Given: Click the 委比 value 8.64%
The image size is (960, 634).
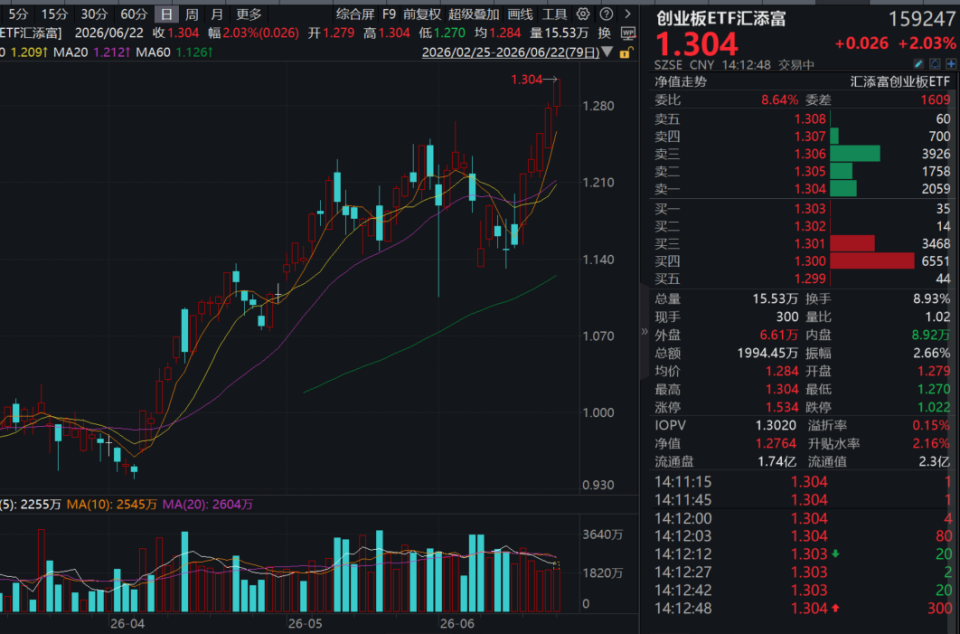Looking at the screenshot, I should coord(779,100).
